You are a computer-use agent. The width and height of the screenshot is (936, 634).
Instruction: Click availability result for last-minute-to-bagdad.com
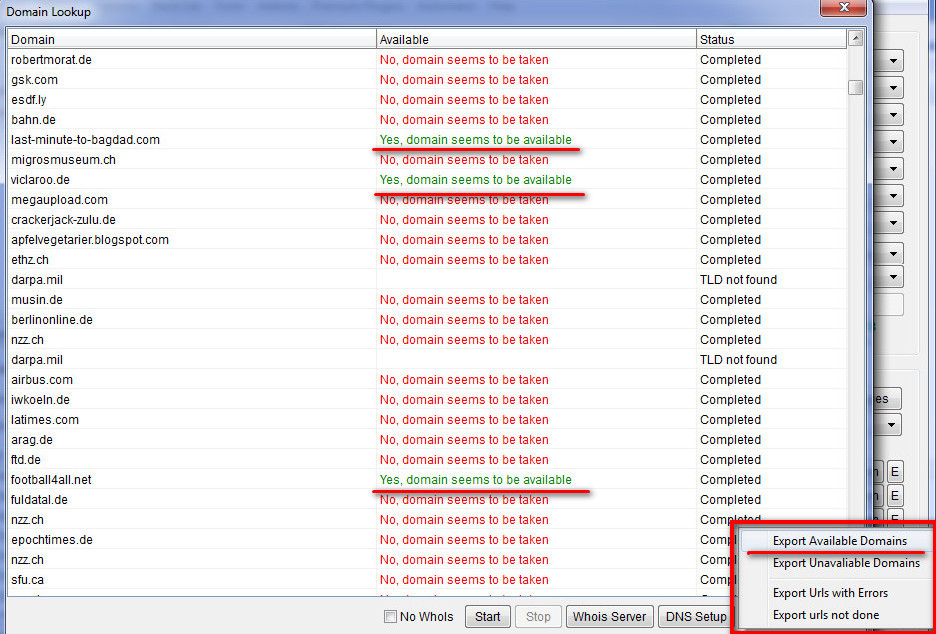[x=476, y=140]
